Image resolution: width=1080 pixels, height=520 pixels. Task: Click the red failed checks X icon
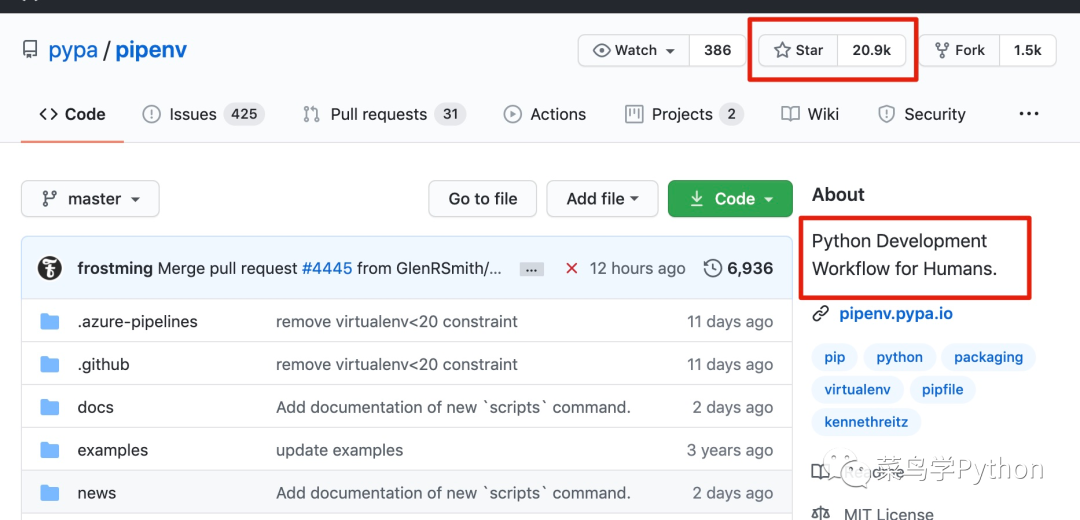[x=571, y=269]
